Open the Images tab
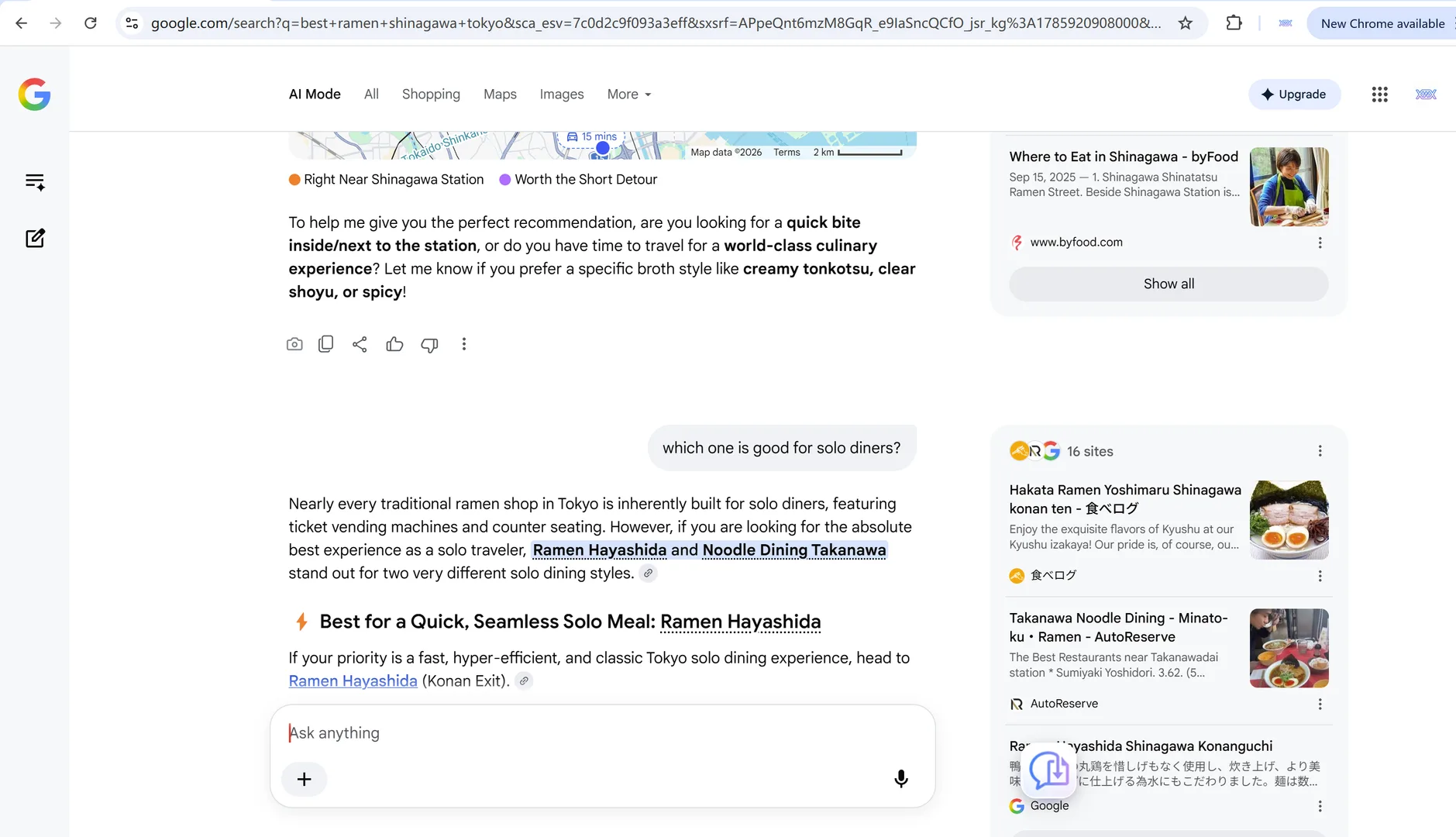 click(x=562, y=95)
